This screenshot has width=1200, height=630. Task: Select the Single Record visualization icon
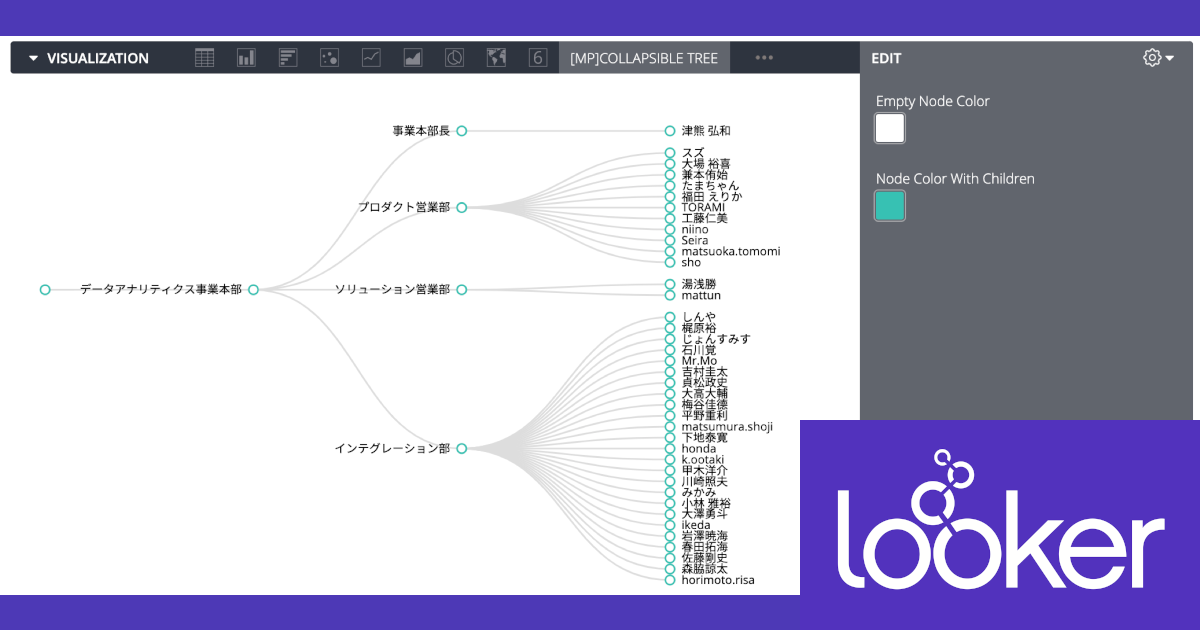288,57
